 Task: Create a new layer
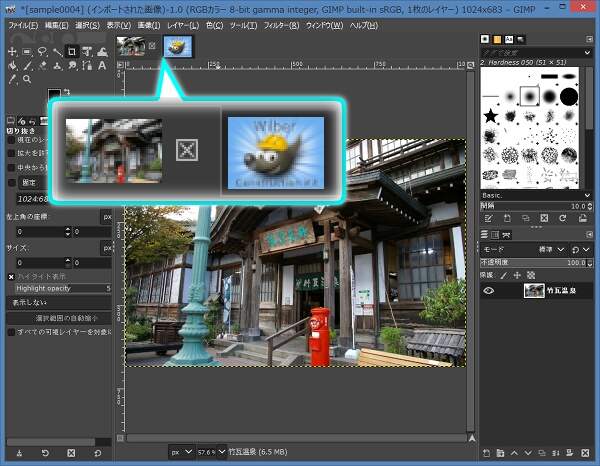486,453
